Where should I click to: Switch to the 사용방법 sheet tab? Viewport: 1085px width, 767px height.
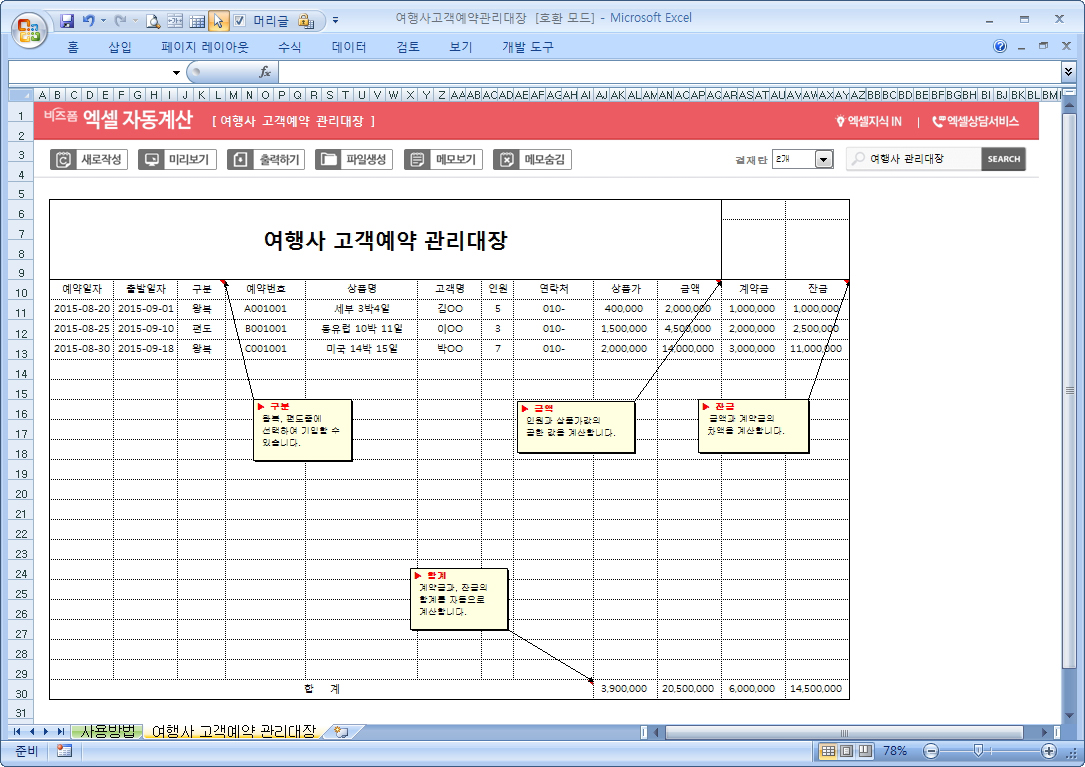coord(108,731)
